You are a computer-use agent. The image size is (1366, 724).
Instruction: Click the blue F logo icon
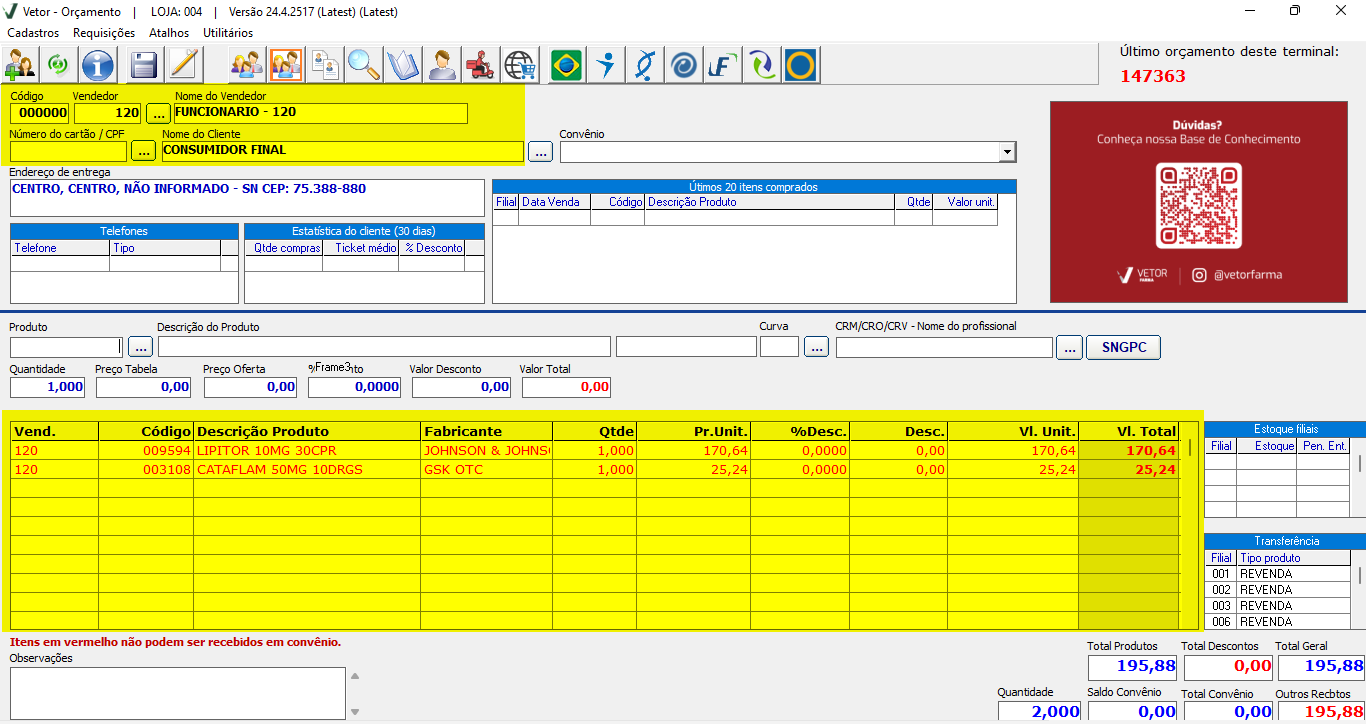(723, 65)
